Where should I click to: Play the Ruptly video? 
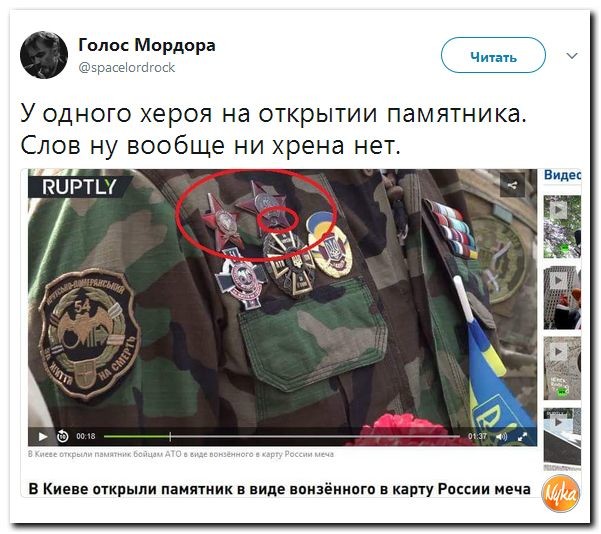click(43, 437)
